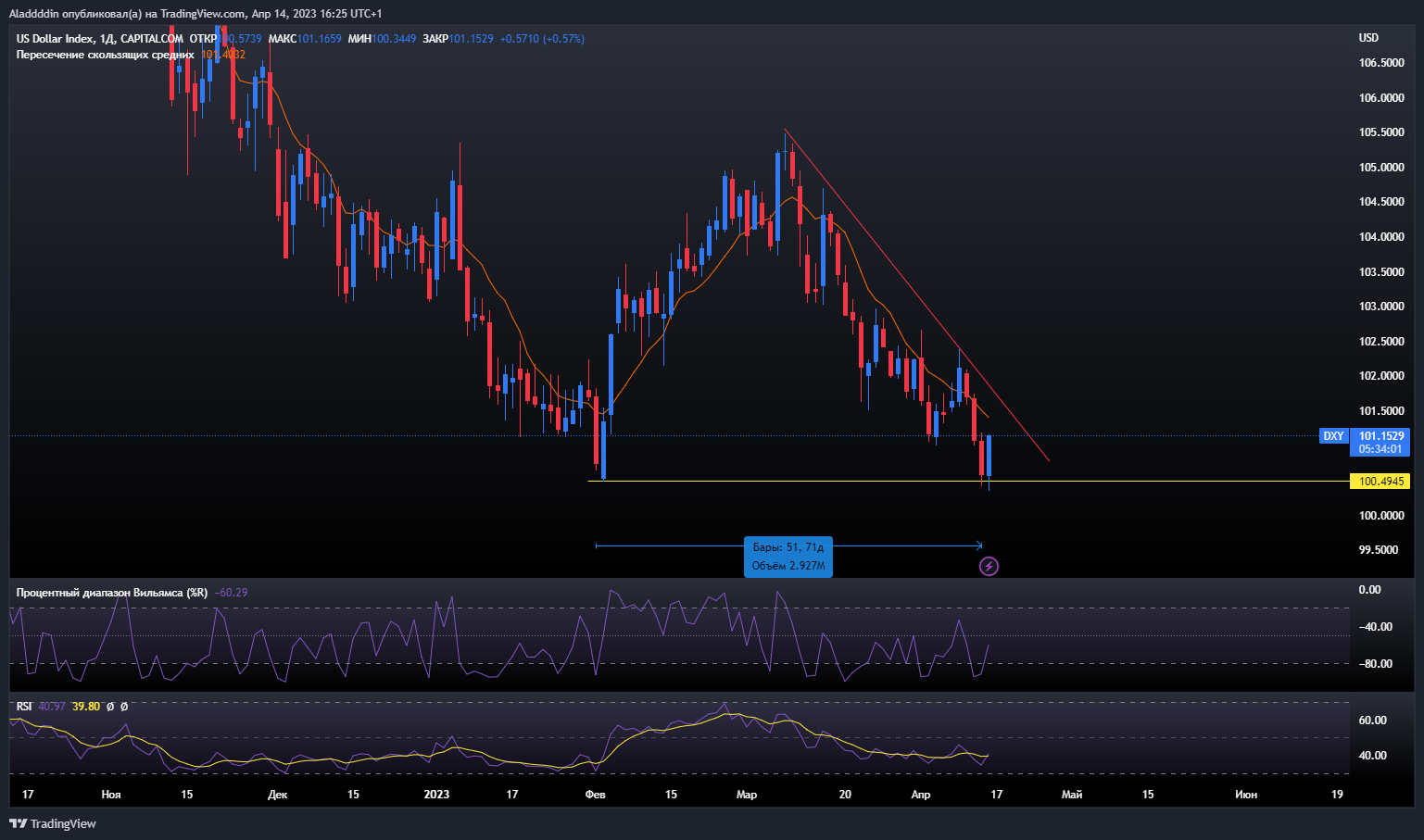Click the USD currency label
The width and height of the screenshot is (1424, 840).
[x=1368, y=38]
